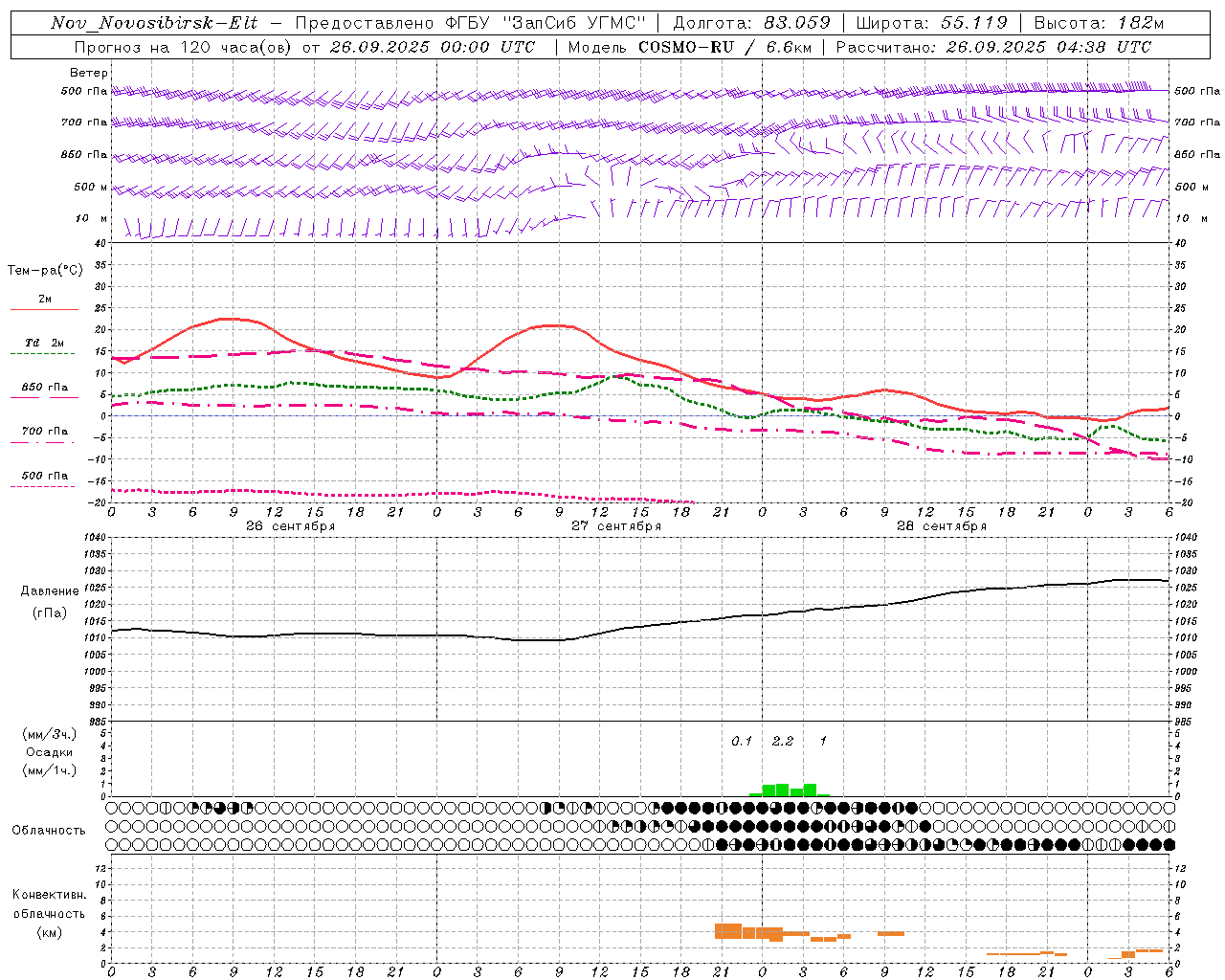Click the green precipitation bars

click(x=790, y=790)
